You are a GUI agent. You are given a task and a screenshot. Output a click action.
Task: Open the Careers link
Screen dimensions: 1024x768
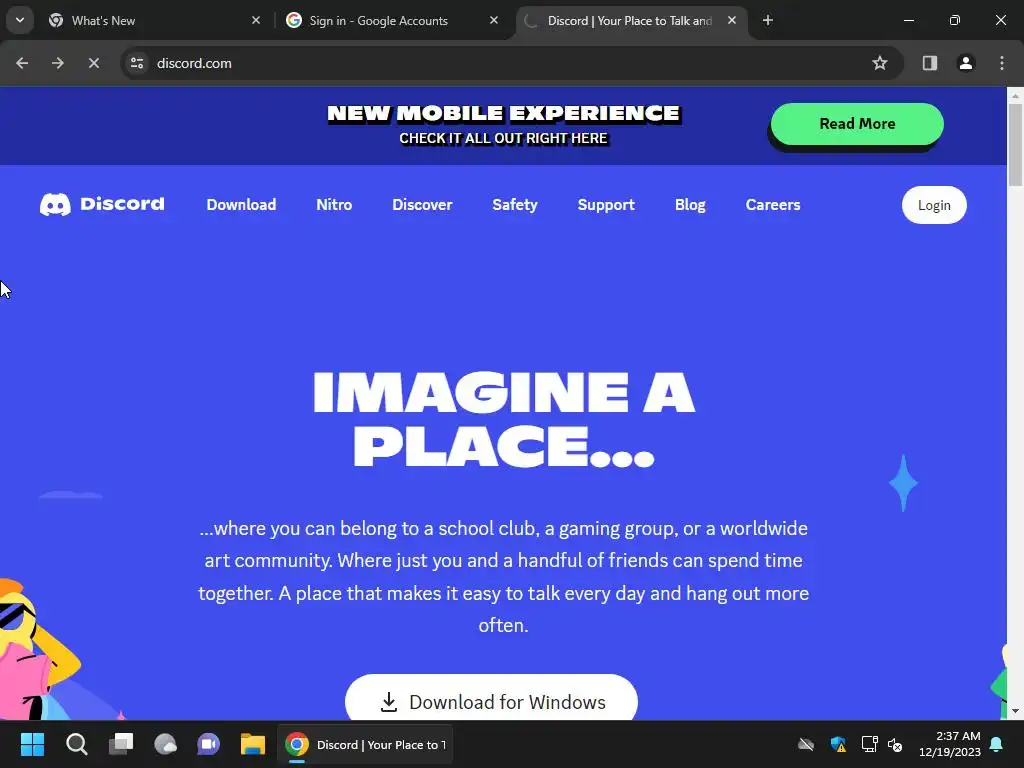tap(773, 205)
